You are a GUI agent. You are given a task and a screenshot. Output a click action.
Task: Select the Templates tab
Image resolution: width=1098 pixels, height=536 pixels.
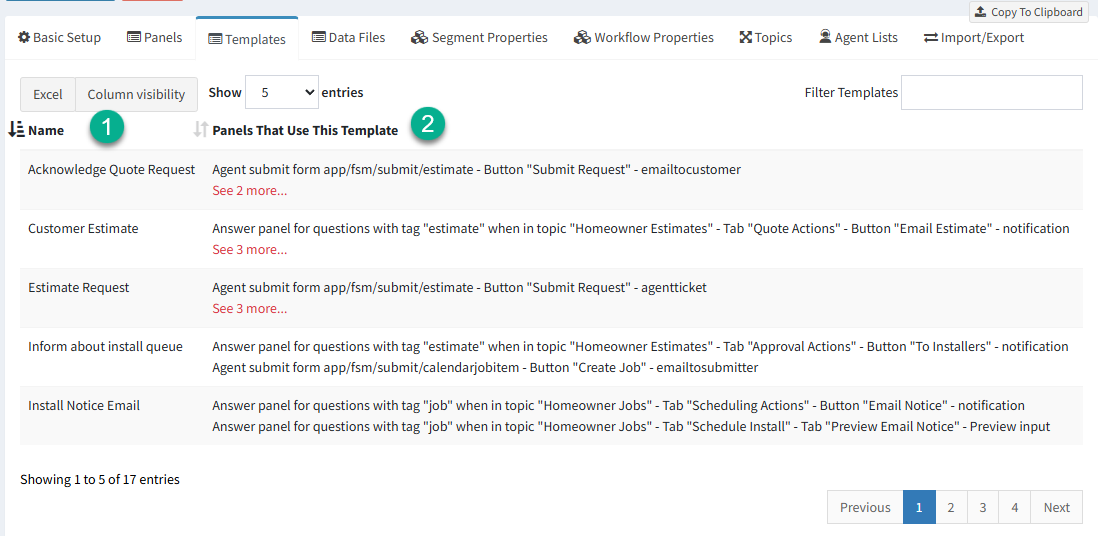[x=247, y=39]
